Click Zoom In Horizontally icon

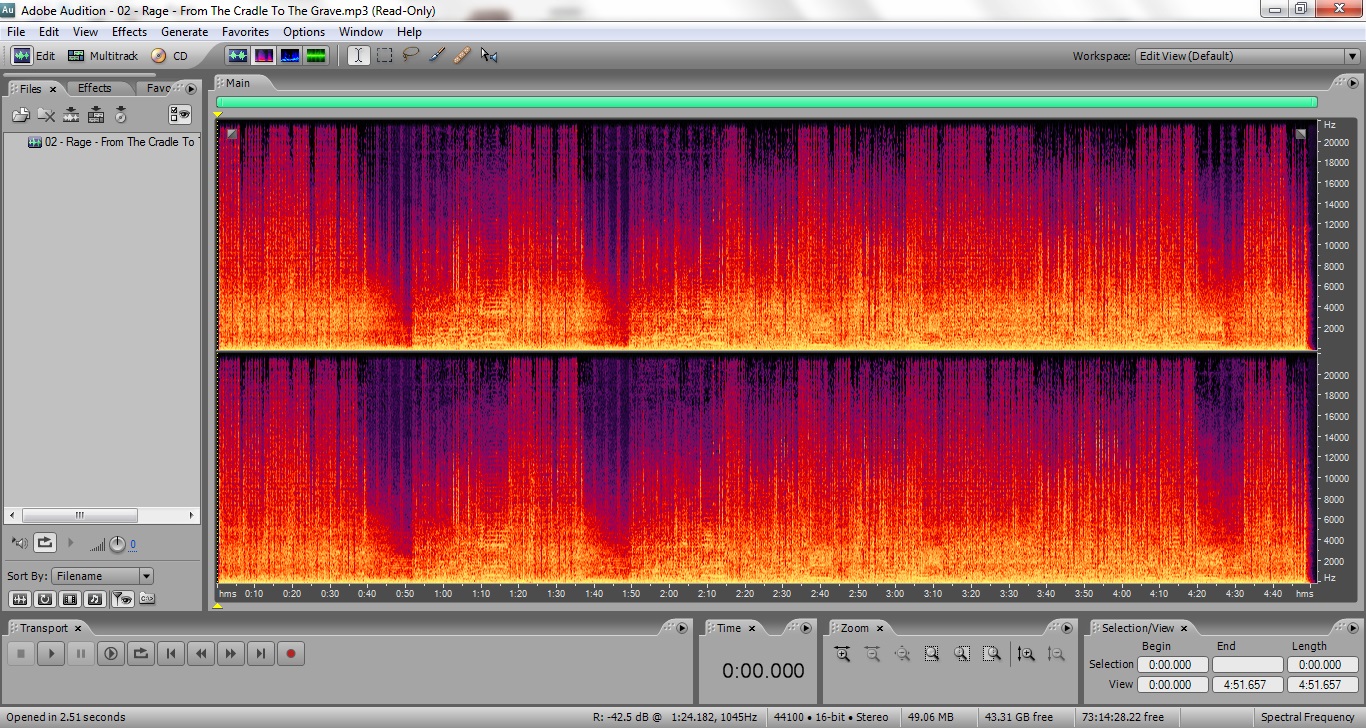click(x=842, y=654)
